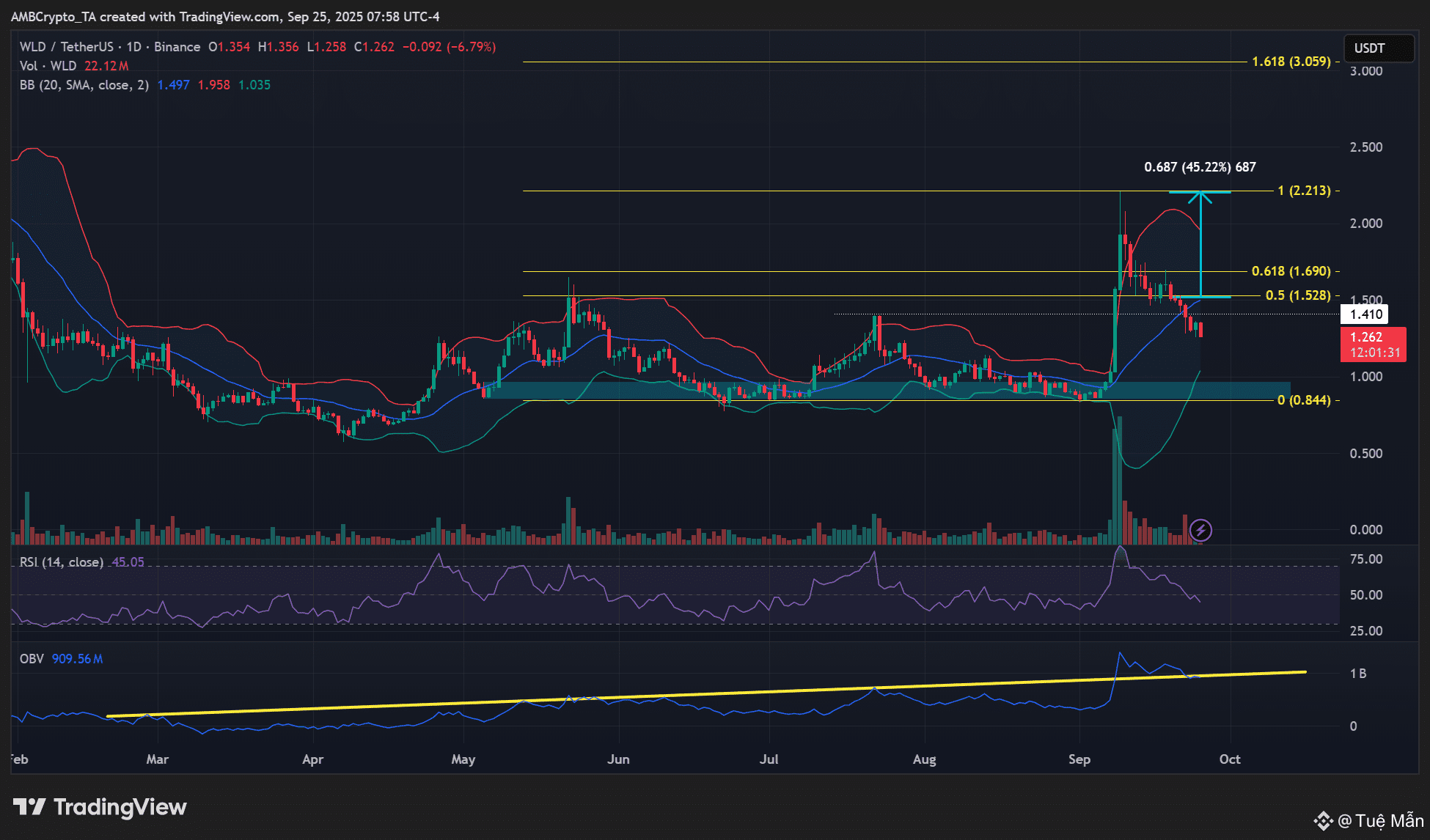The image size is (1430, 840).
Task: Click the low value L1.258
Action: (326, 47)
